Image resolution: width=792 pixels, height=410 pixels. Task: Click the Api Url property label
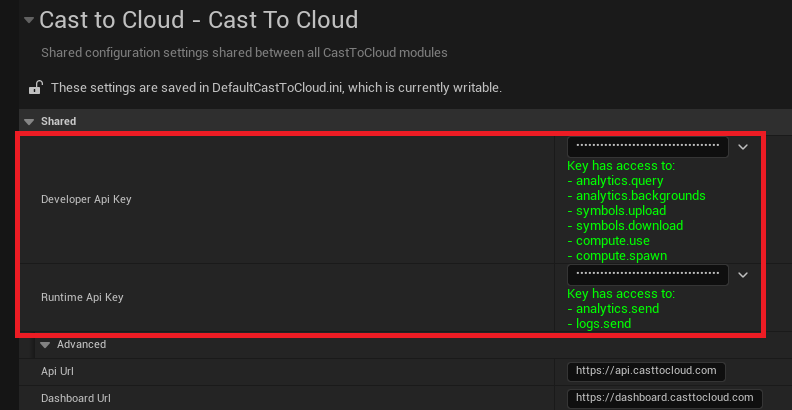pyautogui.click(x=57, y=371)
